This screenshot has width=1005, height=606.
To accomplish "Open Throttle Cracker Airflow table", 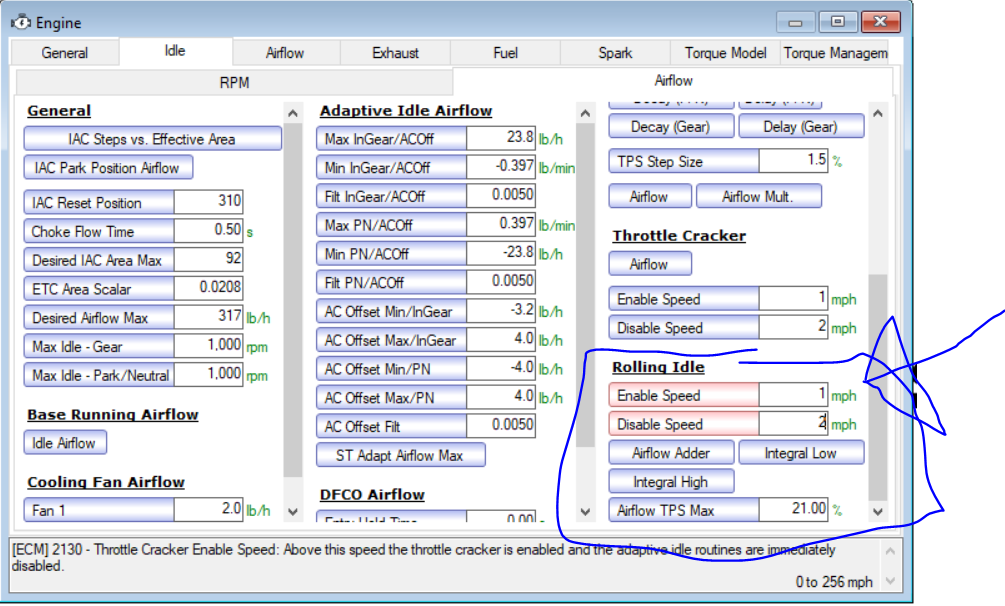I will [650, 264].
